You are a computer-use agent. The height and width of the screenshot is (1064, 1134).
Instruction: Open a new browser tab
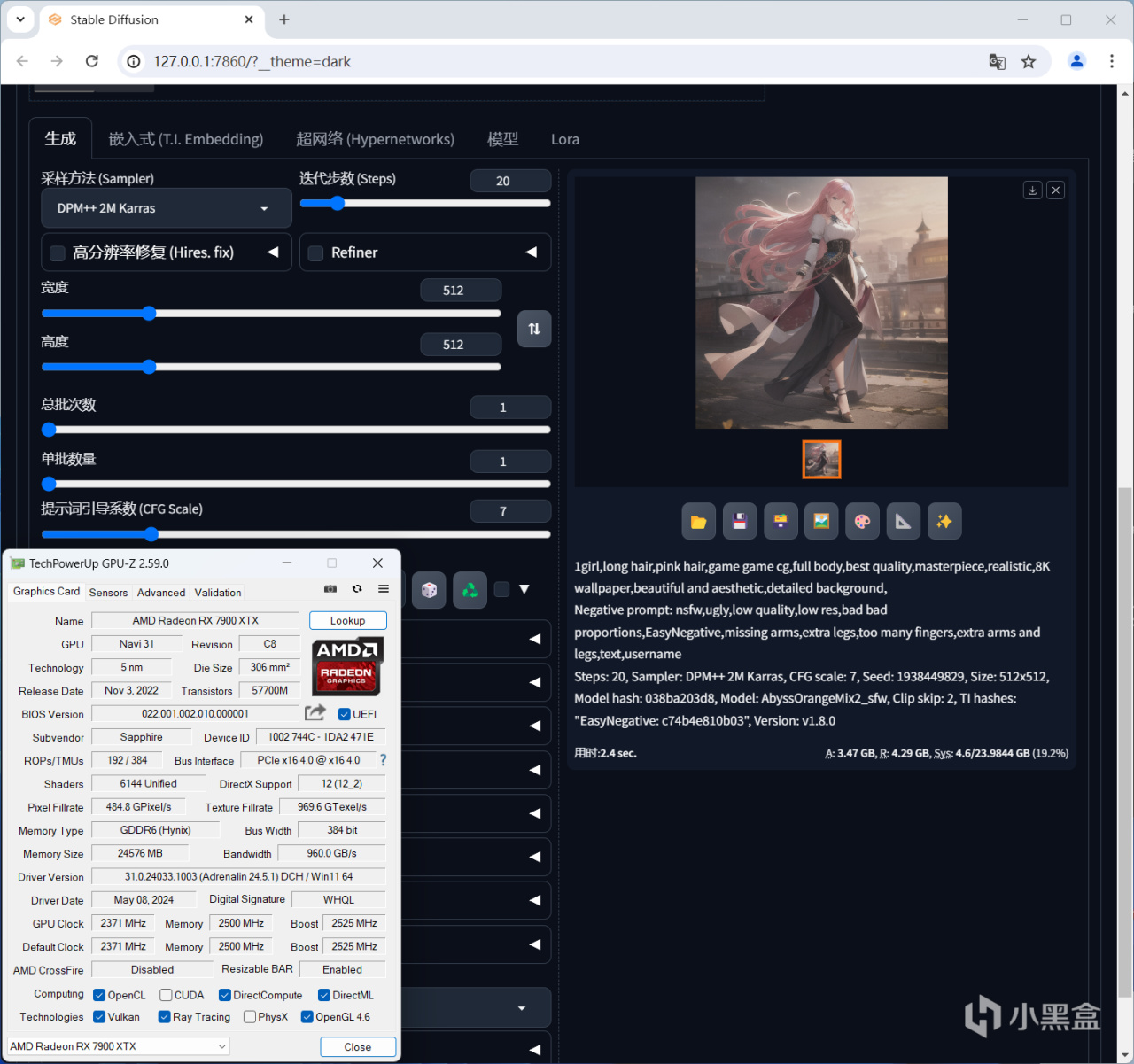(284, 19)
